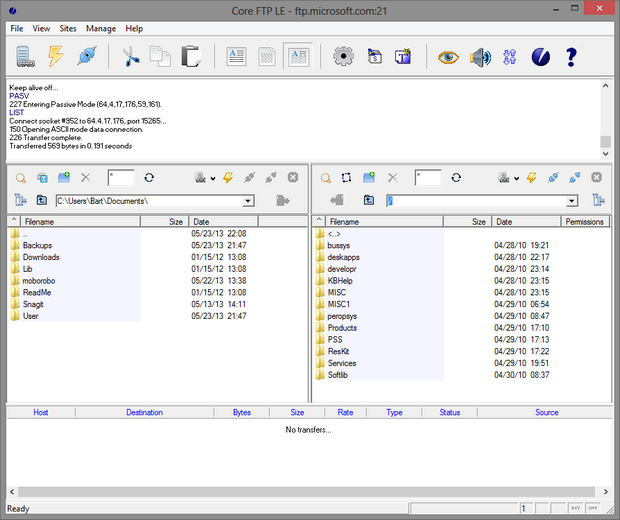The image size is (620, 520).
Task: Select remote deskapps folder
Action: [343, 257]
